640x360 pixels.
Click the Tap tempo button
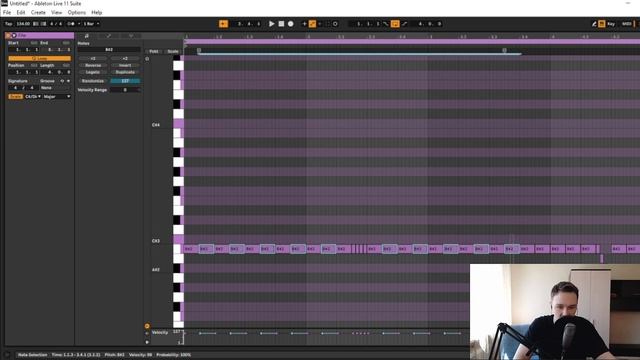pyautogui.click(x=9, y=24)
